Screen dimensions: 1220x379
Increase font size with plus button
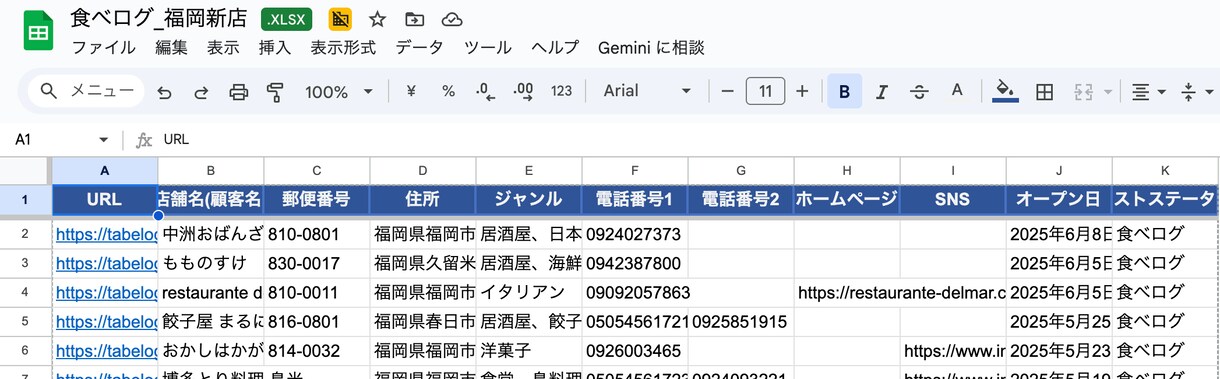point(802,91)
